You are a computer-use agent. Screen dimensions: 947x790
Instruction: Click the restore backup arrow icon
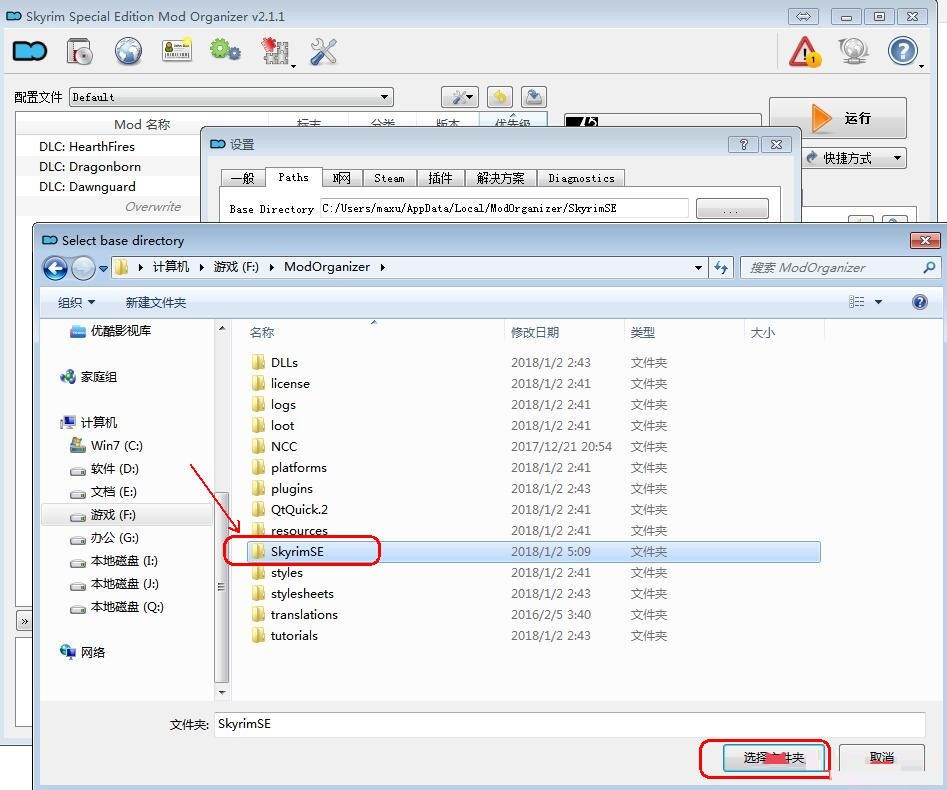tap(499, 97)
